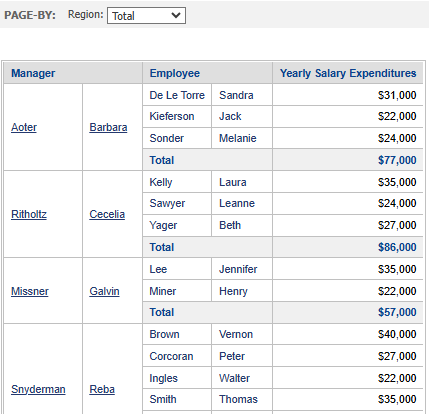Select the Cecelia link
The image size is (429, 414).
click(107, 214)
